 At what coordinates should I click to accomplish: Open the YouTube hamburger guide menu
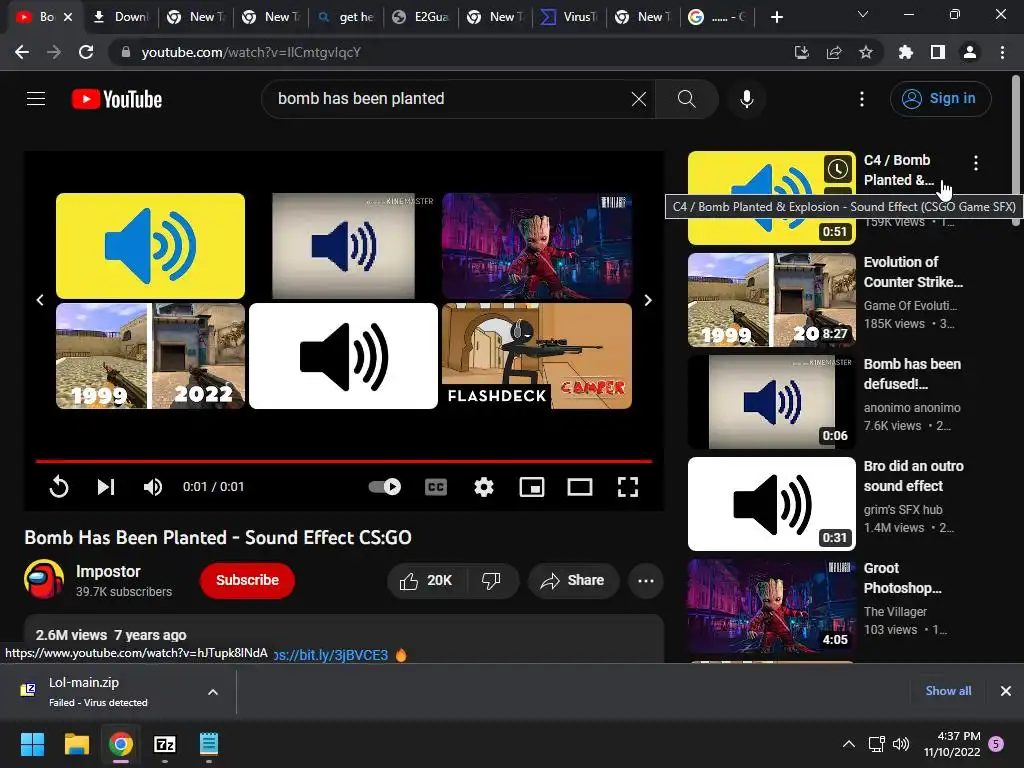tap(36, 99)
